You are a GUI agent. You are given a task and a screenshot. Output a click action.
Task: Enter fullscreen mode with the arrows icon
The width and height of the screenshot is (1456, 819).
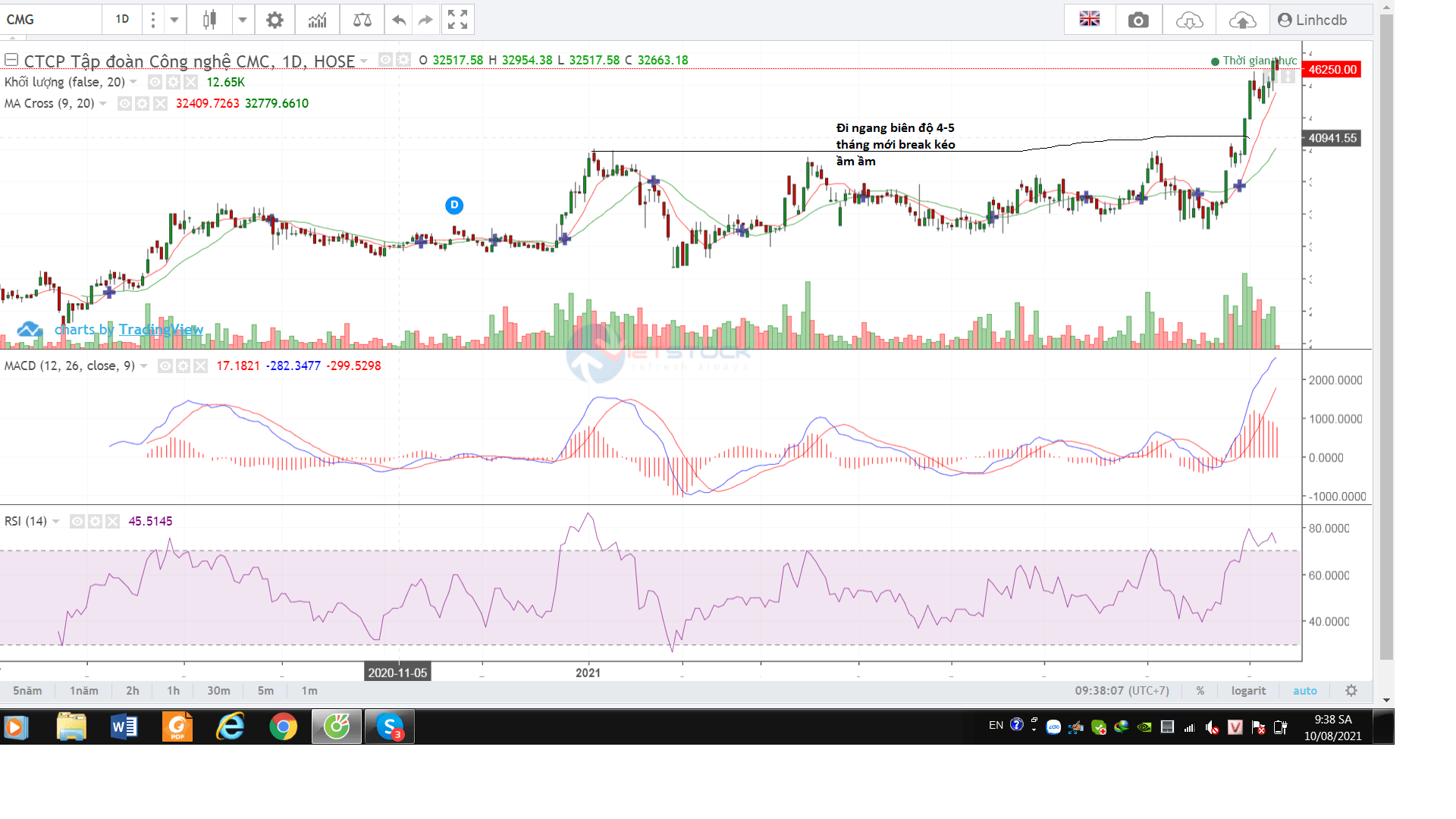457,20
